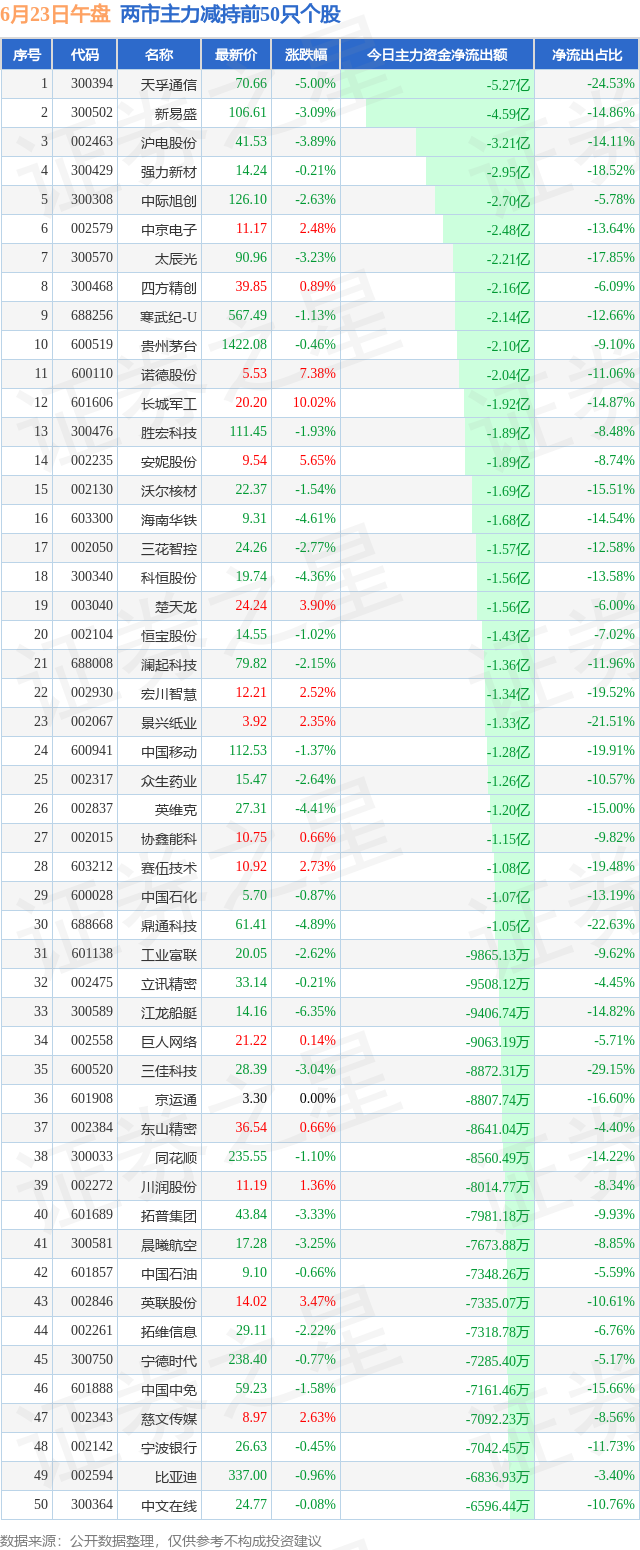
Task: Click stock name 恒宝股份
Action: click(169, 635)
